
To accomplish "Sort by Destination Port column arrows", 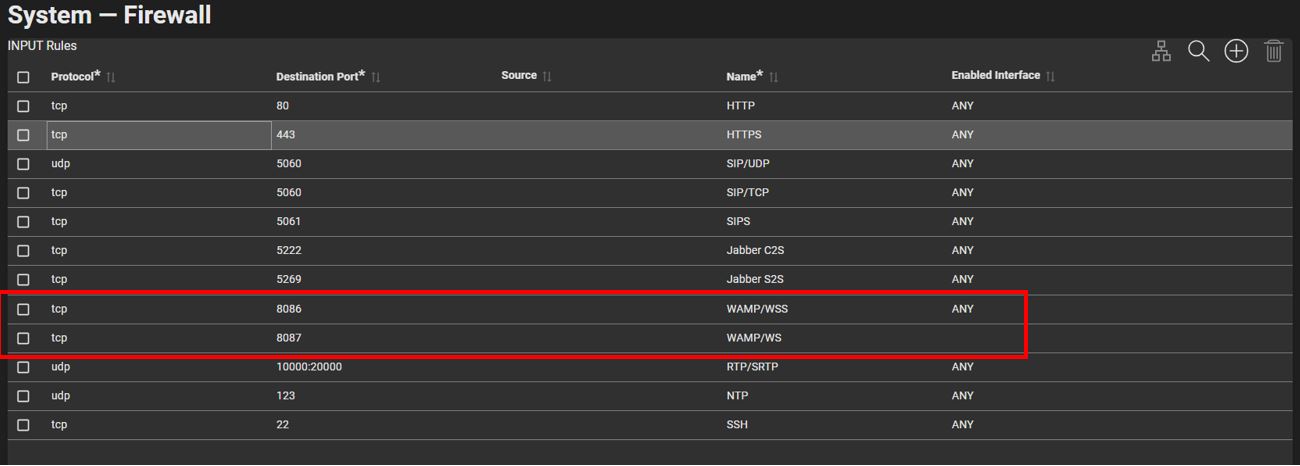I will 375,77.
